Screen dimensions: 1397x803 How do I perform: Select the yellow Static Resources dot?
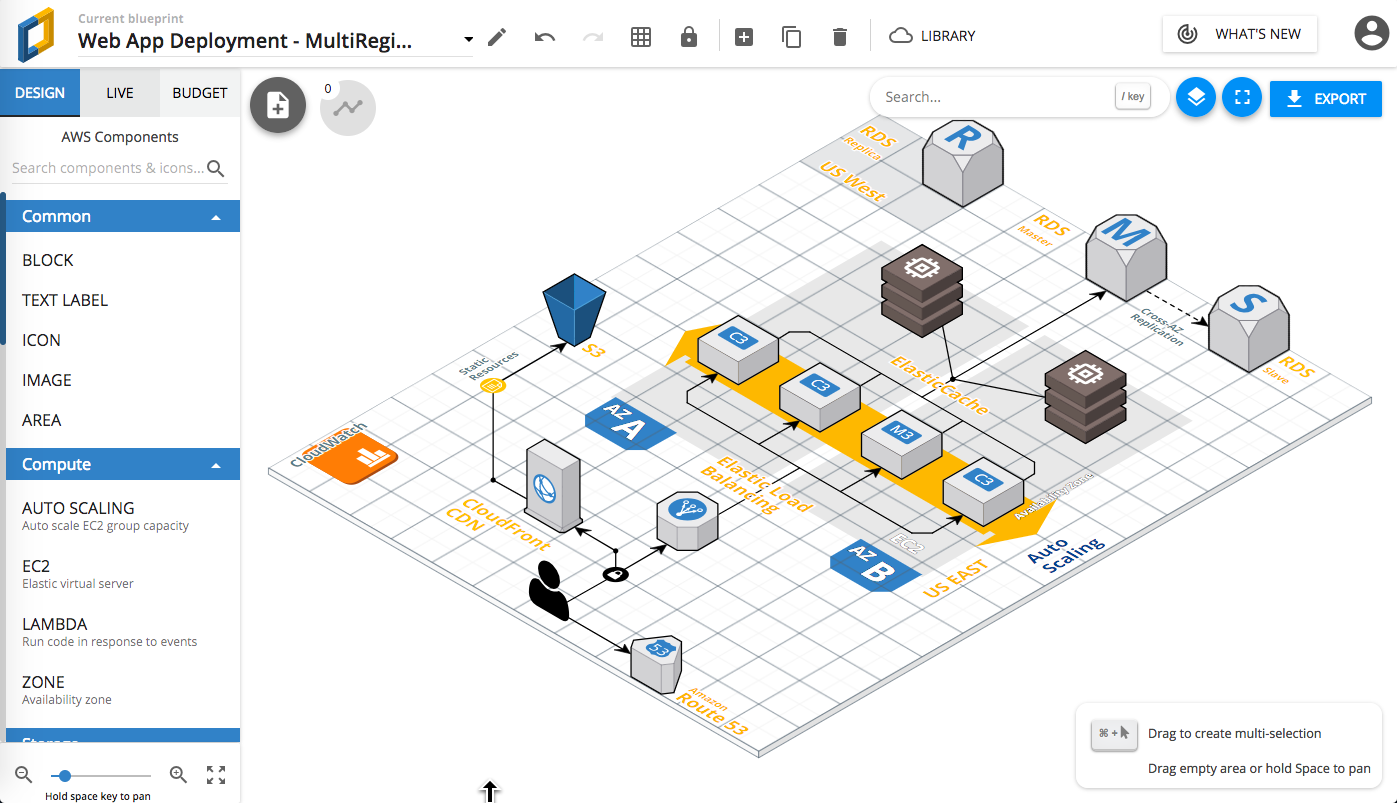coord(492,385)
